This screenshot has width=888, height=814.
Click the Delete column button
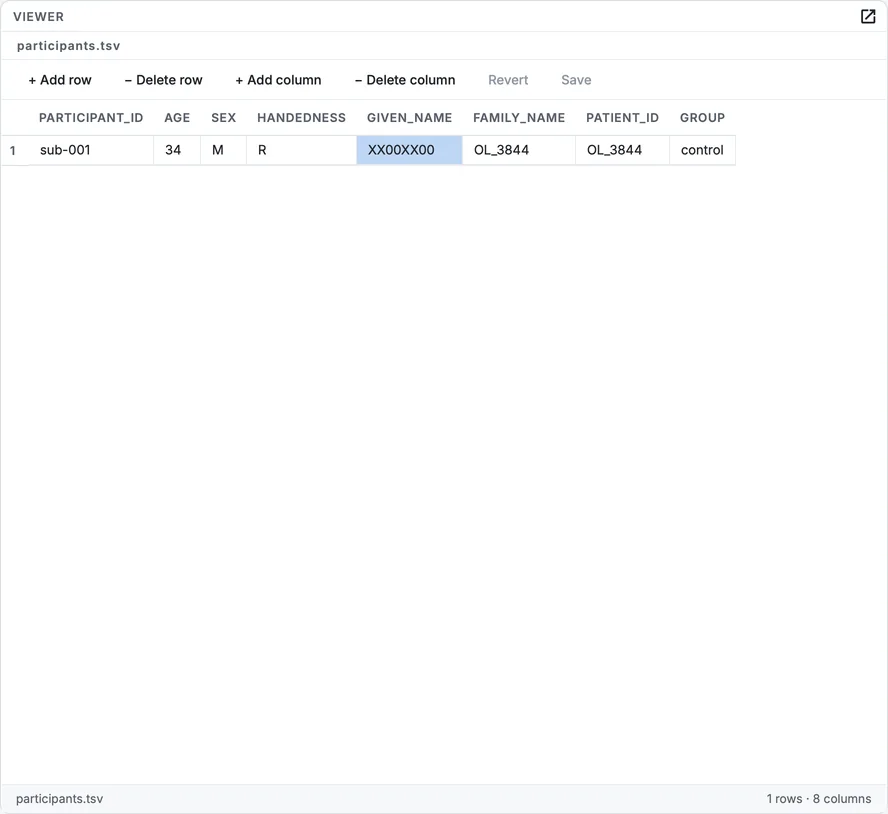(x=405, y=80)
